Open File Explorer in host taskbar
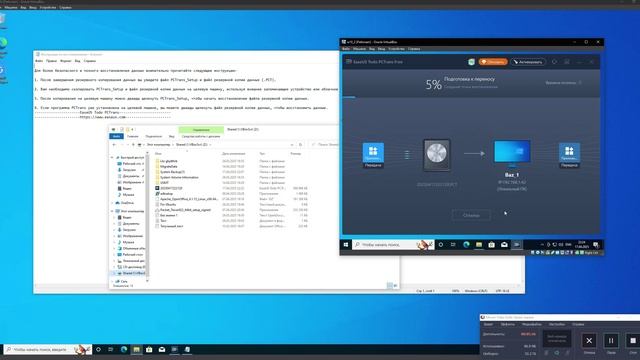The image size is (640, 360). 136,349
